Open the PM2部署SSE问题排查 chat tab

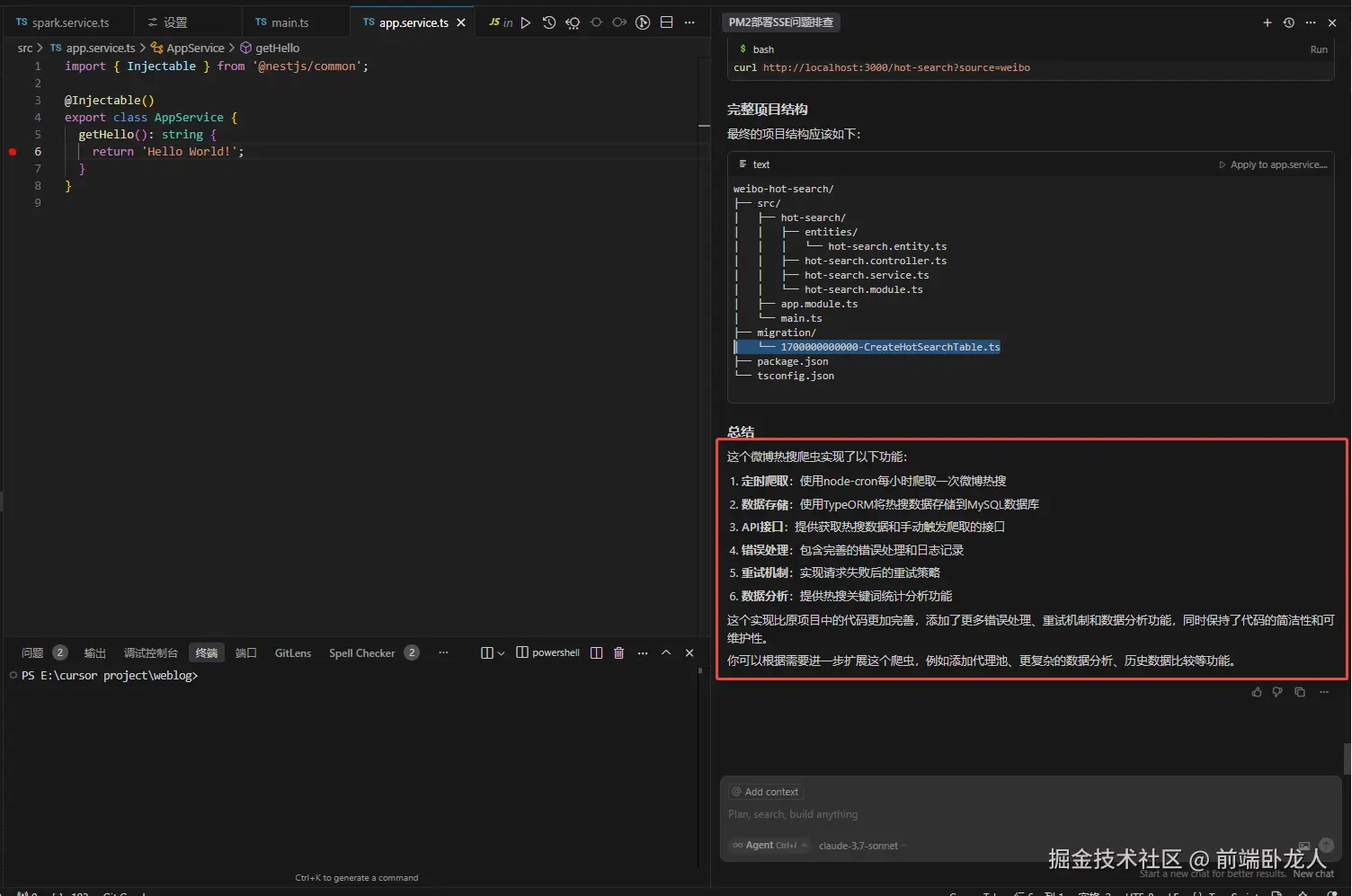point(781,22)
